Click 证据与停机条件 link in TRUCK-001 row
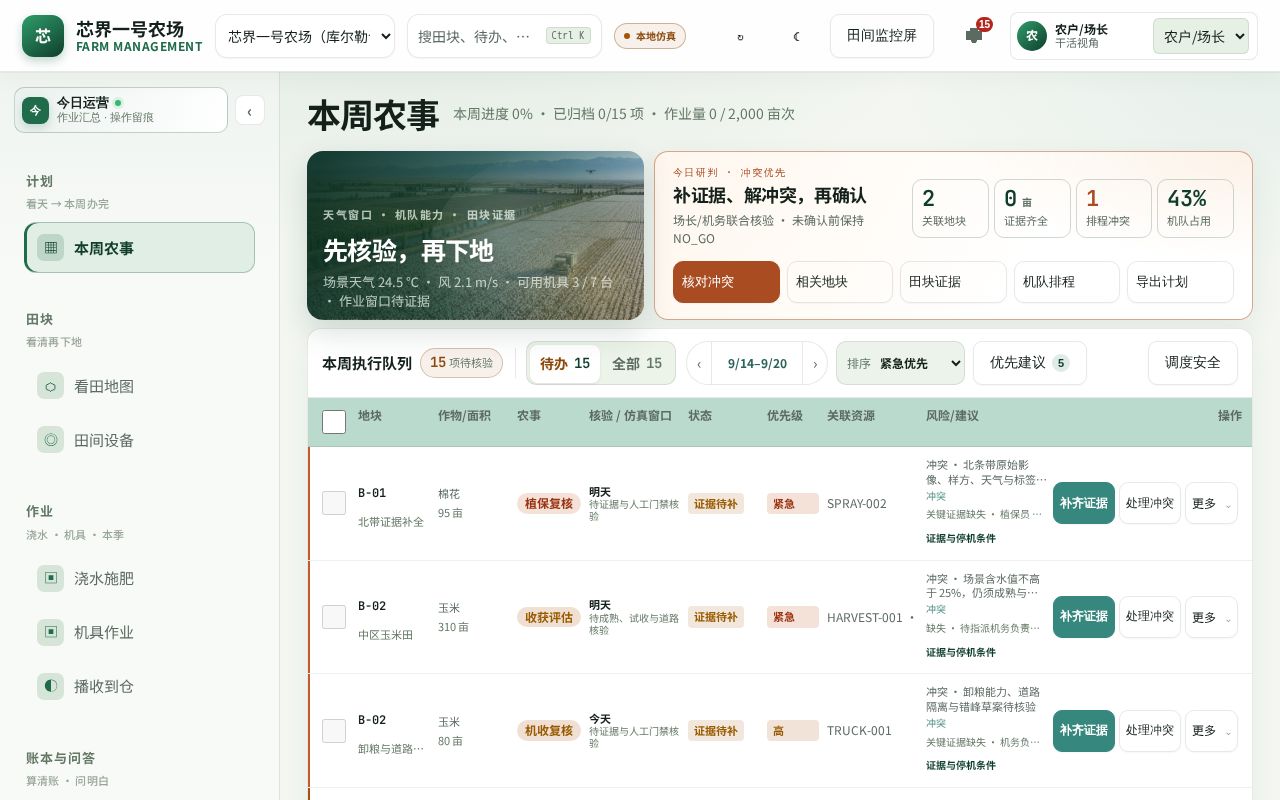The image size is (1280, 800). click(961, 766)
